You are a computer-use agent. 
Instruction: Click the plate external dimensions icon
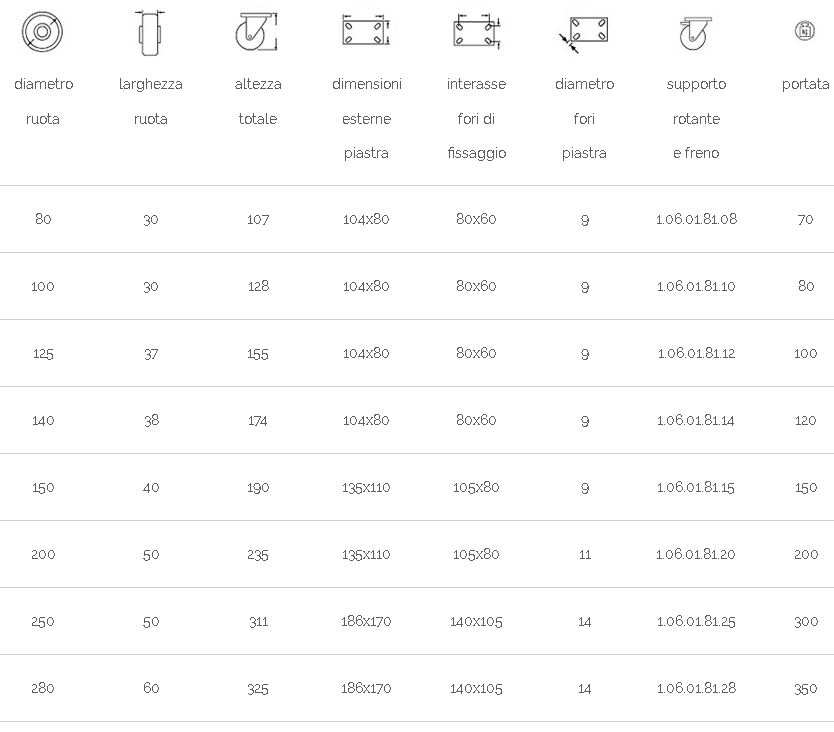click(366, 31)
